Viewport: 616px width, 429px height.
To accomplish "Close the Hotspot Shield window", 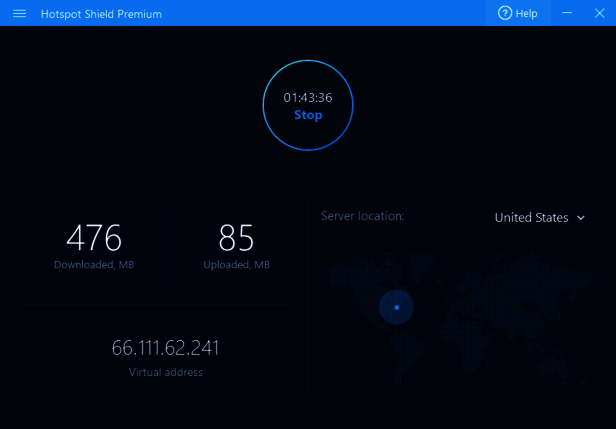I will (597, 13).
